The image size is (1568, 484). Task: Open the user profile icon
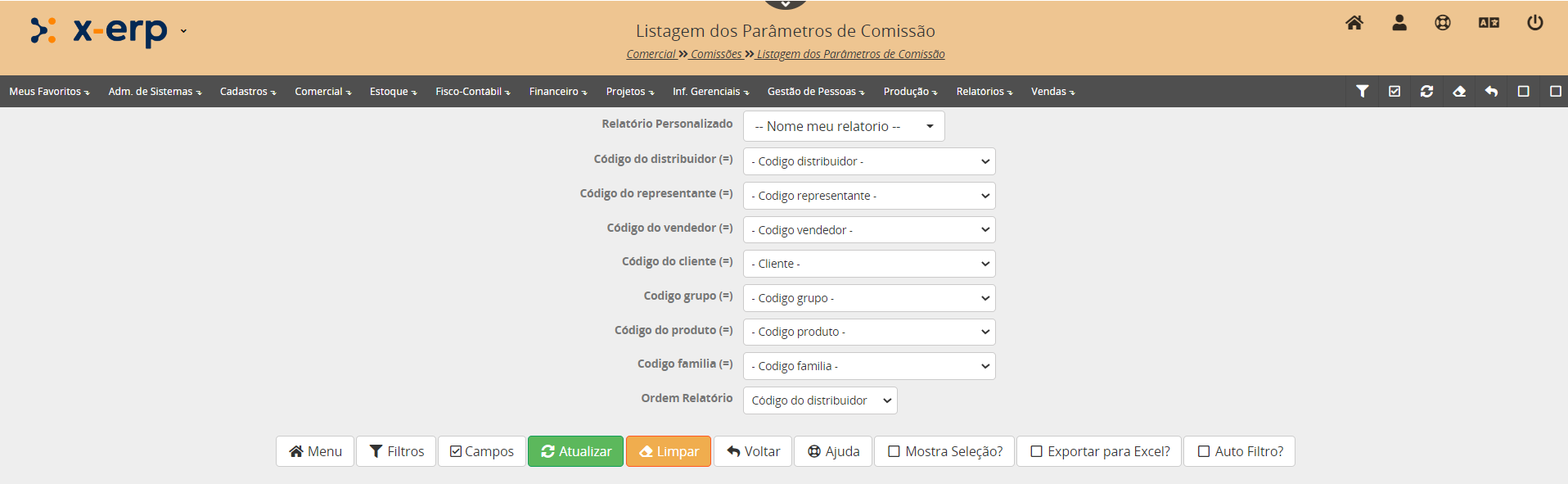coord(1399,23)
